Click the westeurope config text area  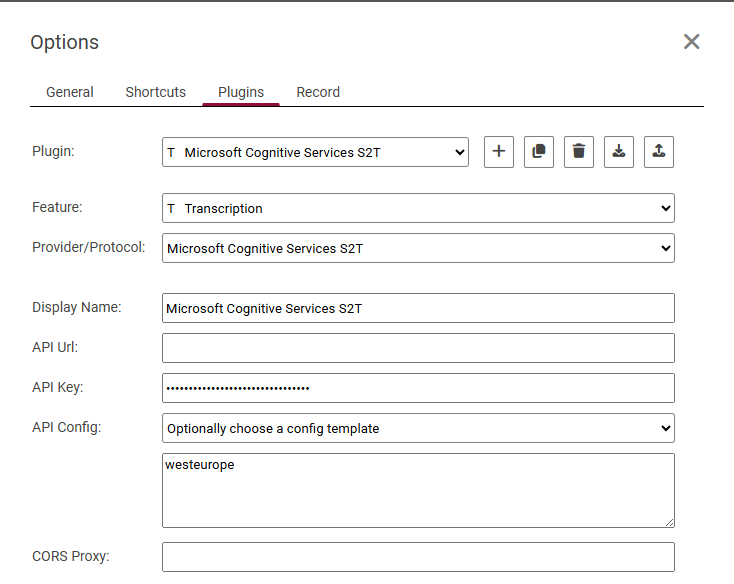418,490
